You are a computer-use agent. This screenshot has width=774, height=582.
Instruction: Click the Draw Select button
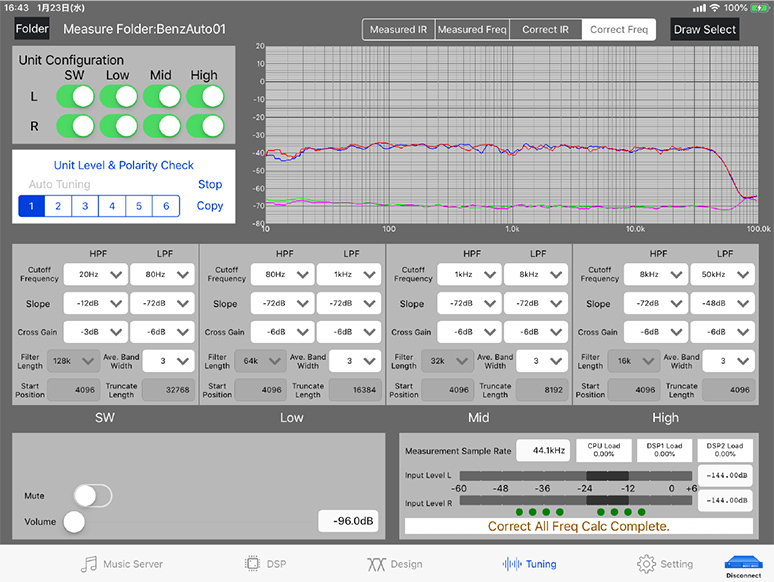704,29
